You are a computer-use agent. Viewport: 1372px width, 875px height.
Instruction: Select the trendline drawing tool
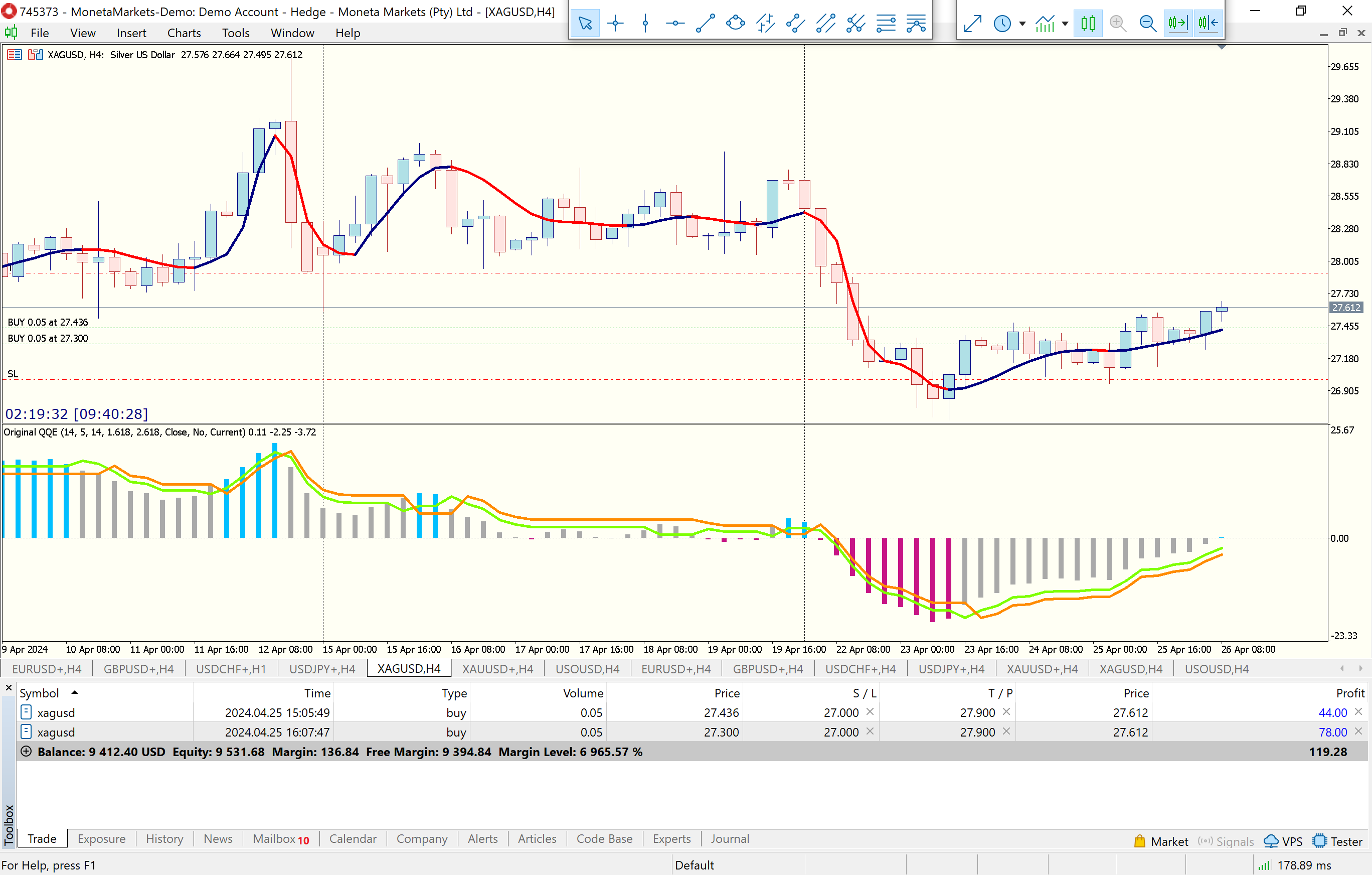click(706, 24)
